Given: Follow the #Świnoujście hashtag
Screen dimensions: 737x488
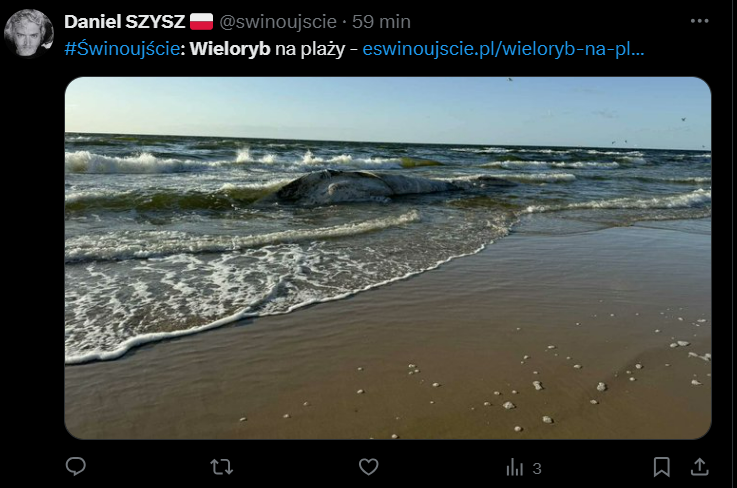Looking at the screenshot, I should tap(122, 49).
